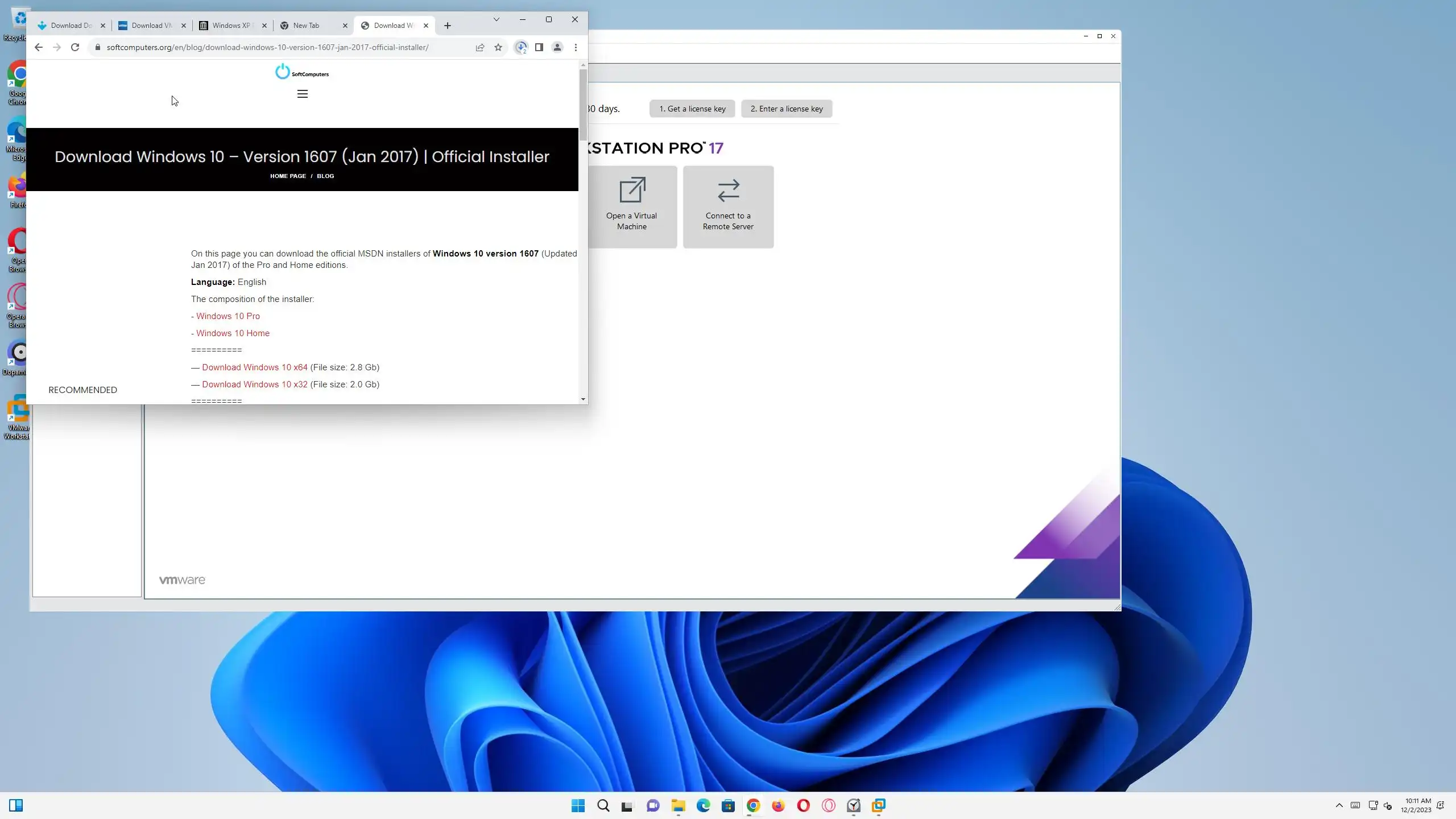Image resolution: width=1456 pixels, height=819 pixels.
Task: Open Chrome side panel icon
Action: coord(539,47)
